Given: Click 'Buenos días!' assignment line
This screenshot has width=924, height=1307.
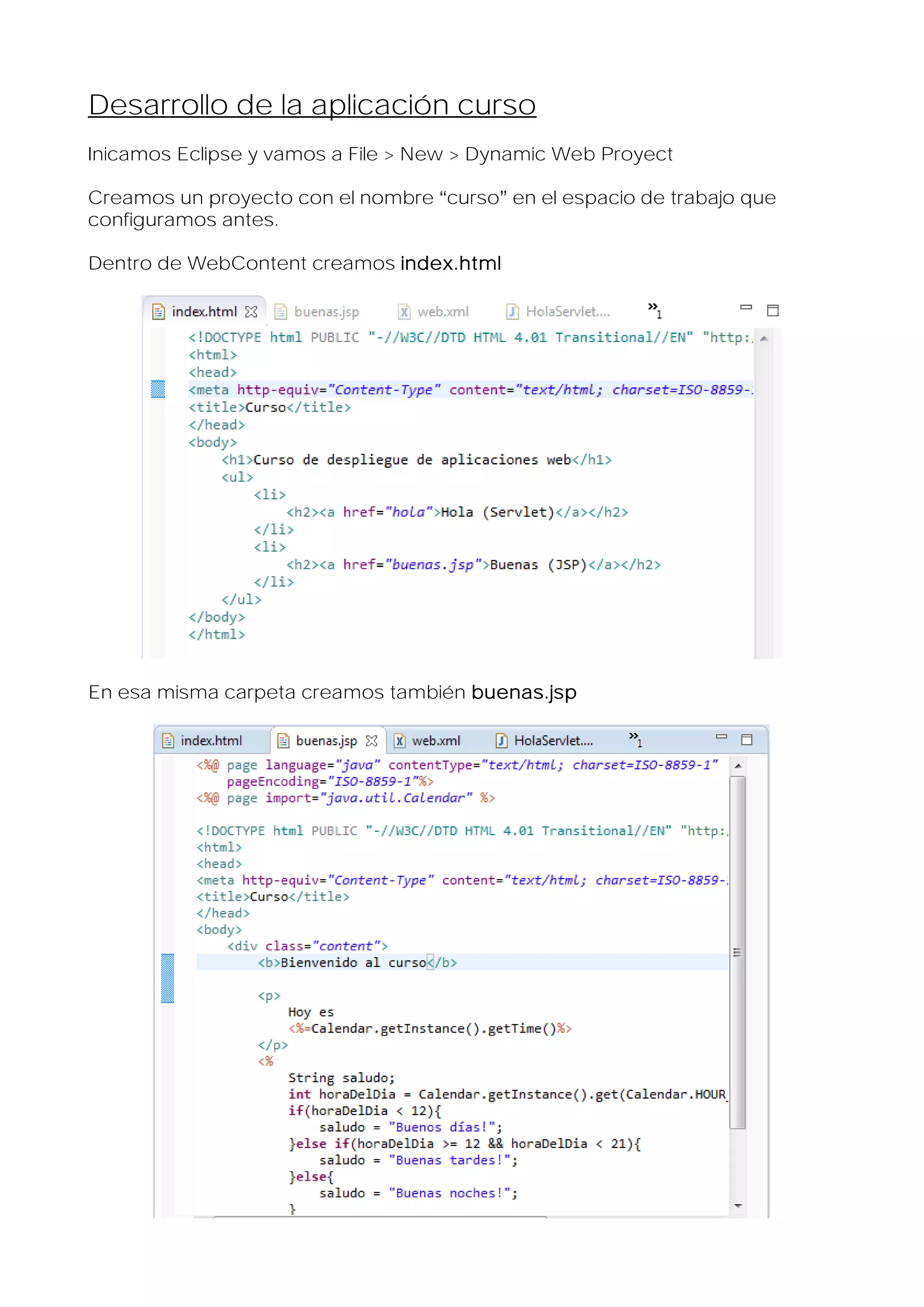Looking at the screenshot, I should [411, 1127].
